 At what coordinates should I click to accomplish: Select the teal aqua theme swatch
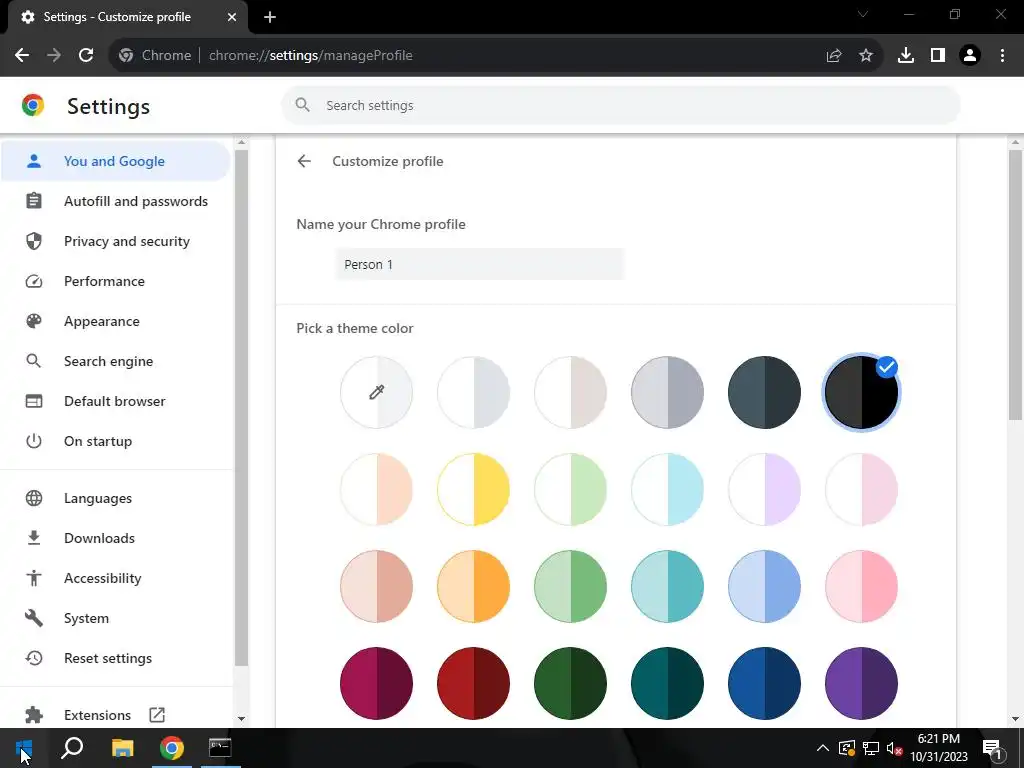pos(667,586)
